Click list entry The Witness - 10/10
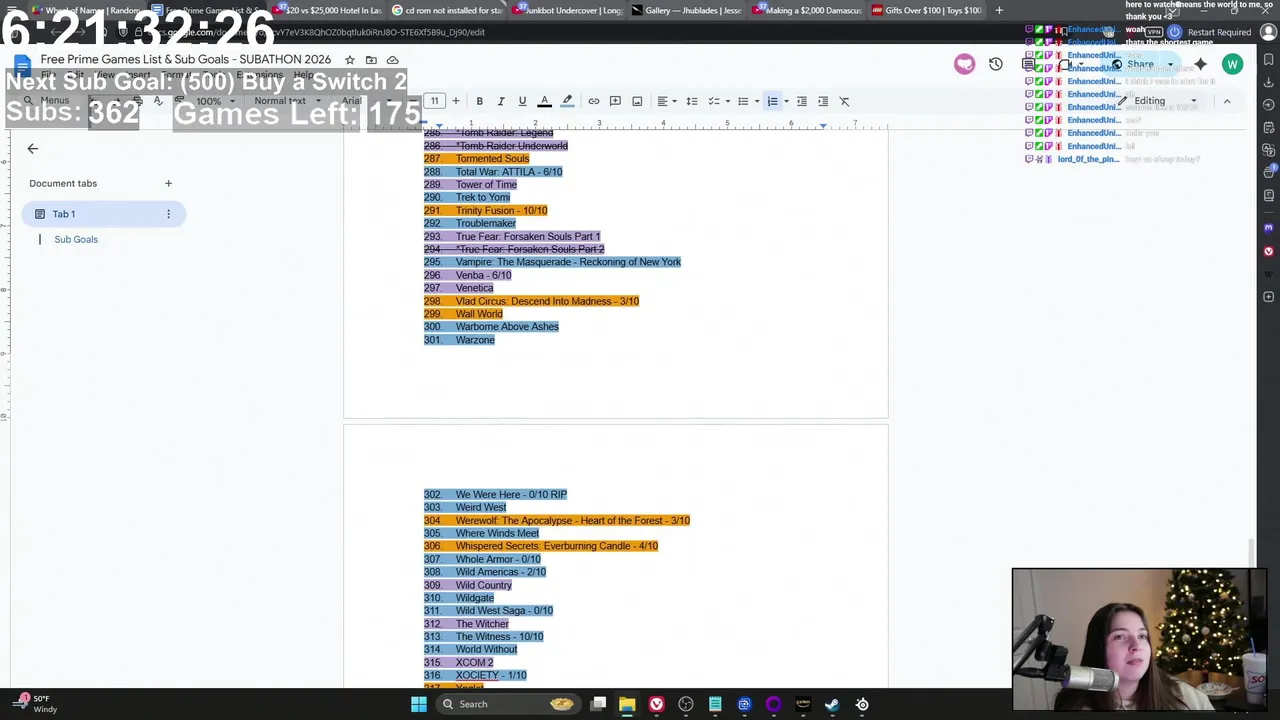 click(x=499, y=636)
